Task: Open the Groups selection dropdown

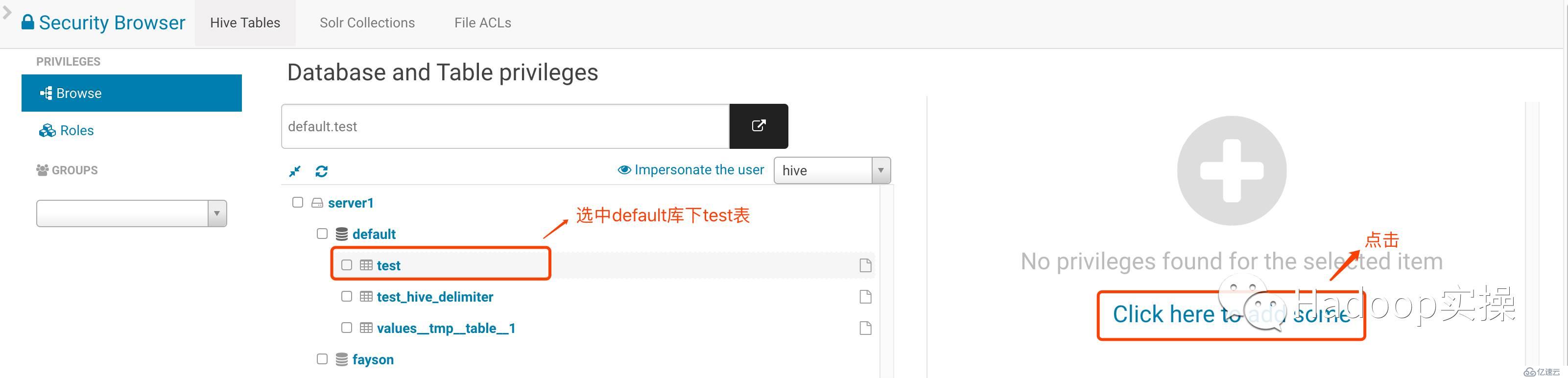Action: 131,213
